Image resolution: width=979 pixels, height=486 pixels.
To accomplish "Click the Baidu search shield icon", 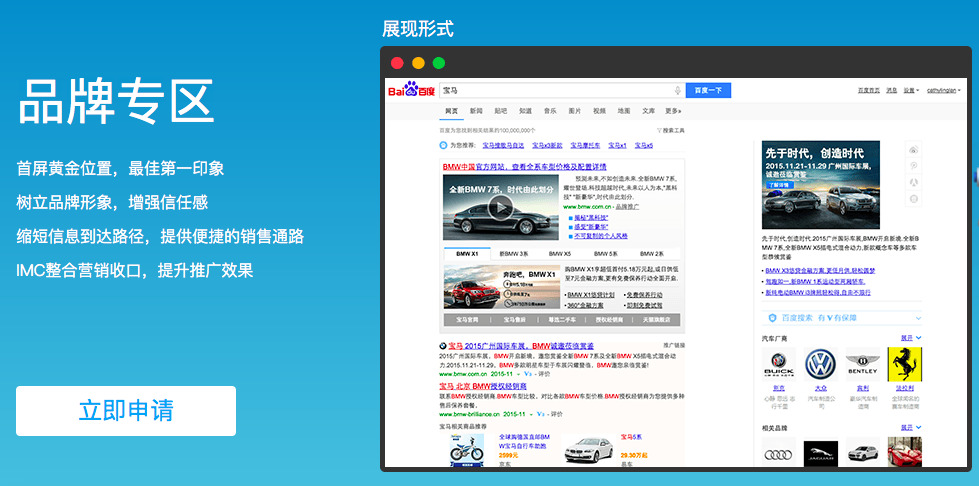I will (770, 317).
